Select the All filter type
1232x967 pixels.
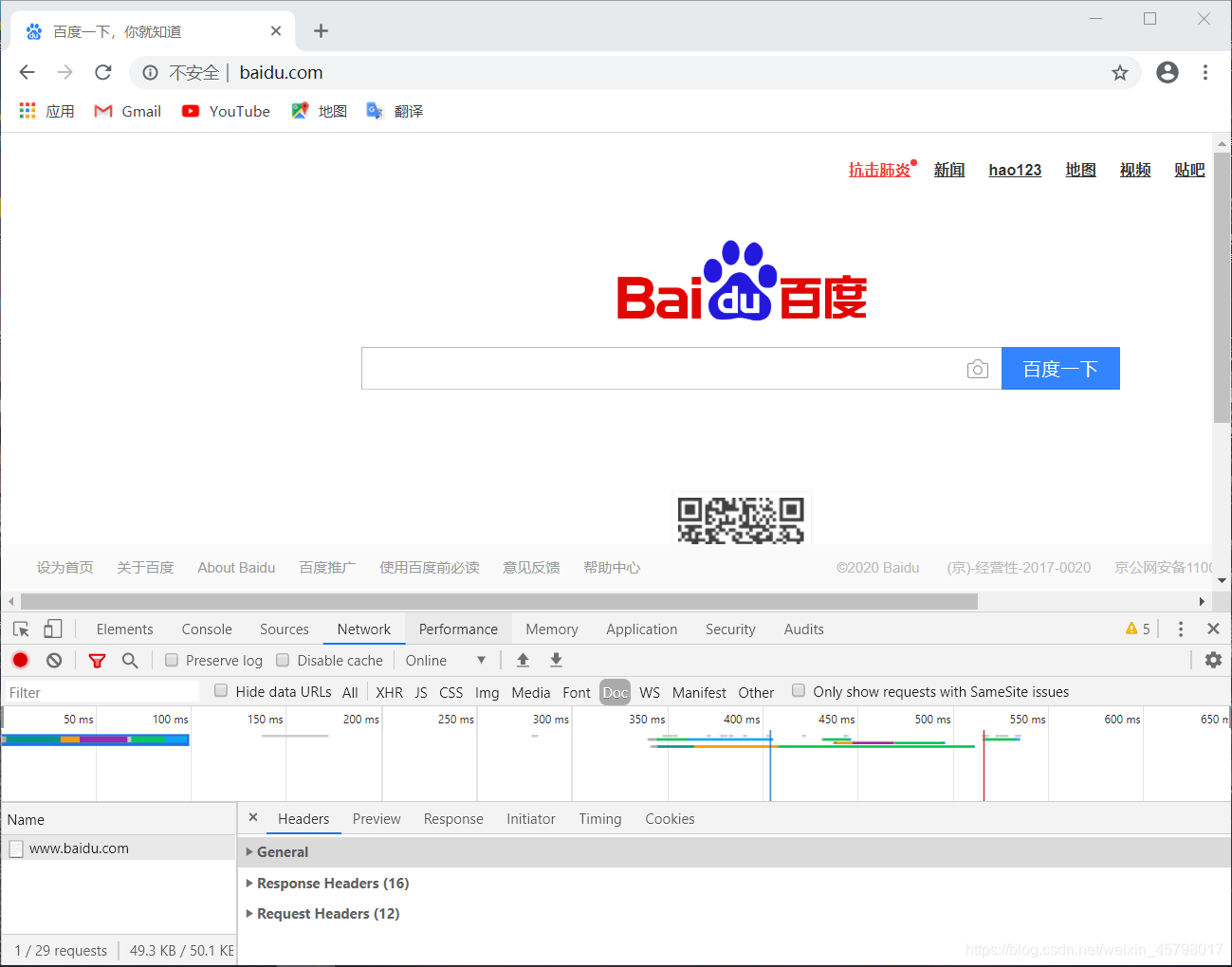pos(350,692)
